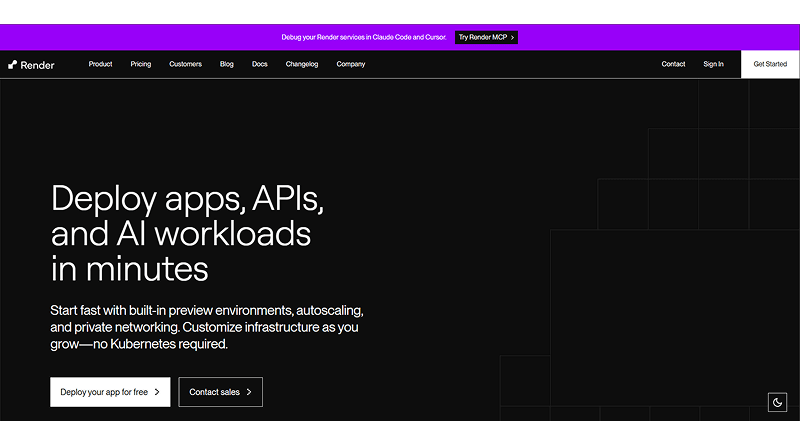Image resolution: width=800 pixels, height=445 pixels.
Task: View the Changelog page
Action: coord(302,64)
